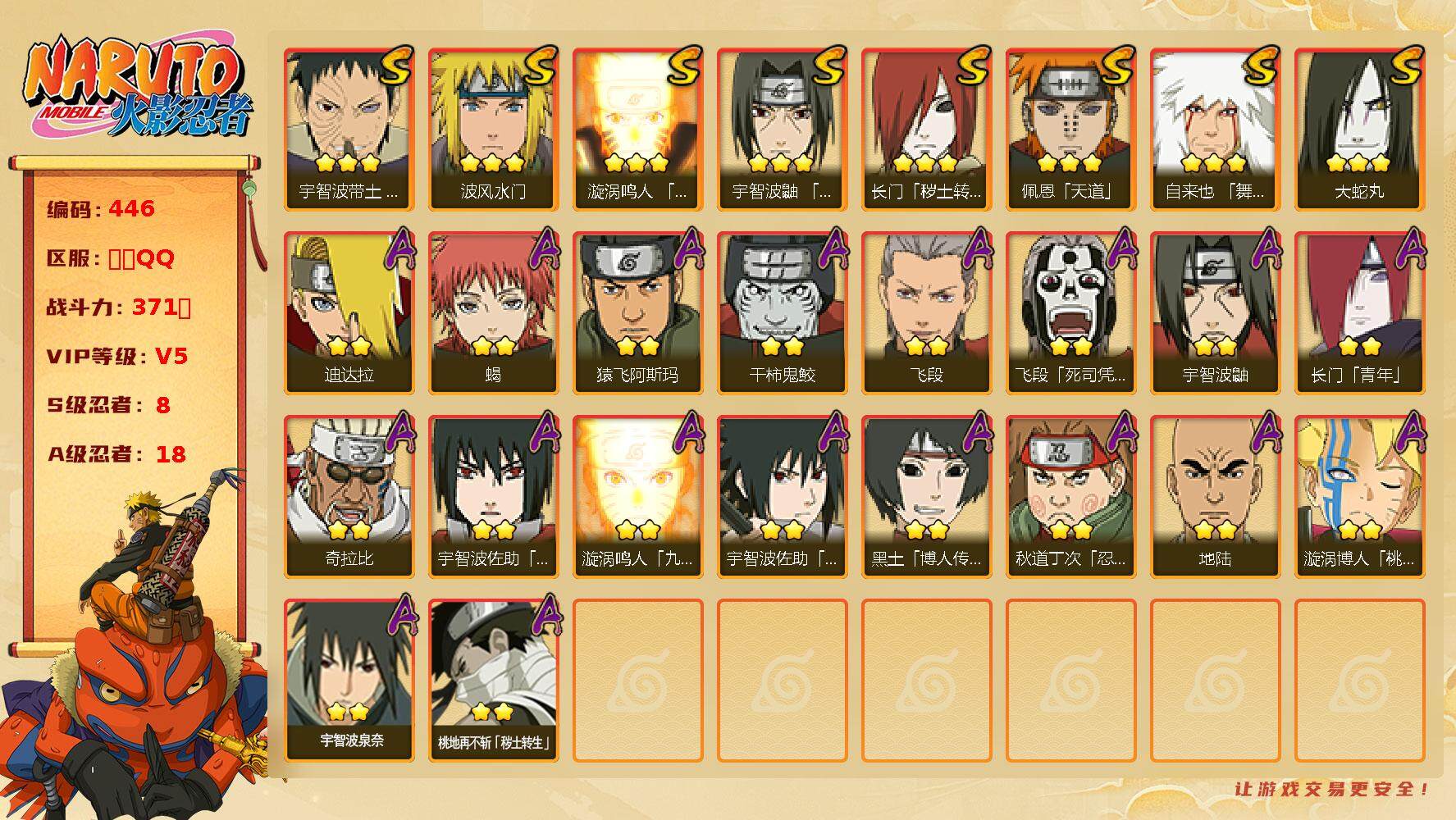Click the Naruto Mobile 火影忍者 logo
This screenshot has width=1456, height=820.
point(138,89)
